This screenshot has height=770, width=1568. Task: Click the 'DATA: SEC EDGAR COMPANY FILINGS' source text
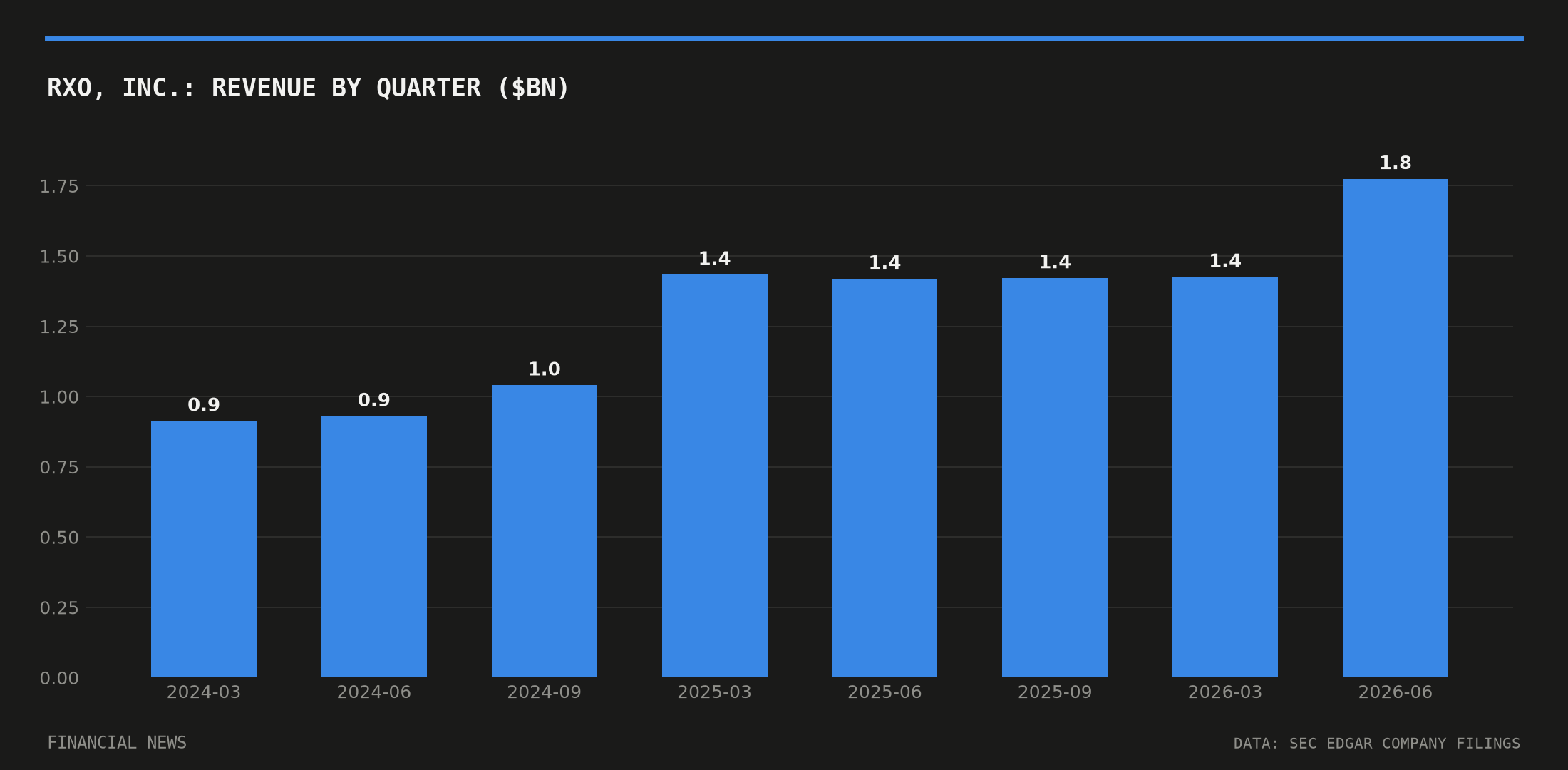(x=1377, y=744)
